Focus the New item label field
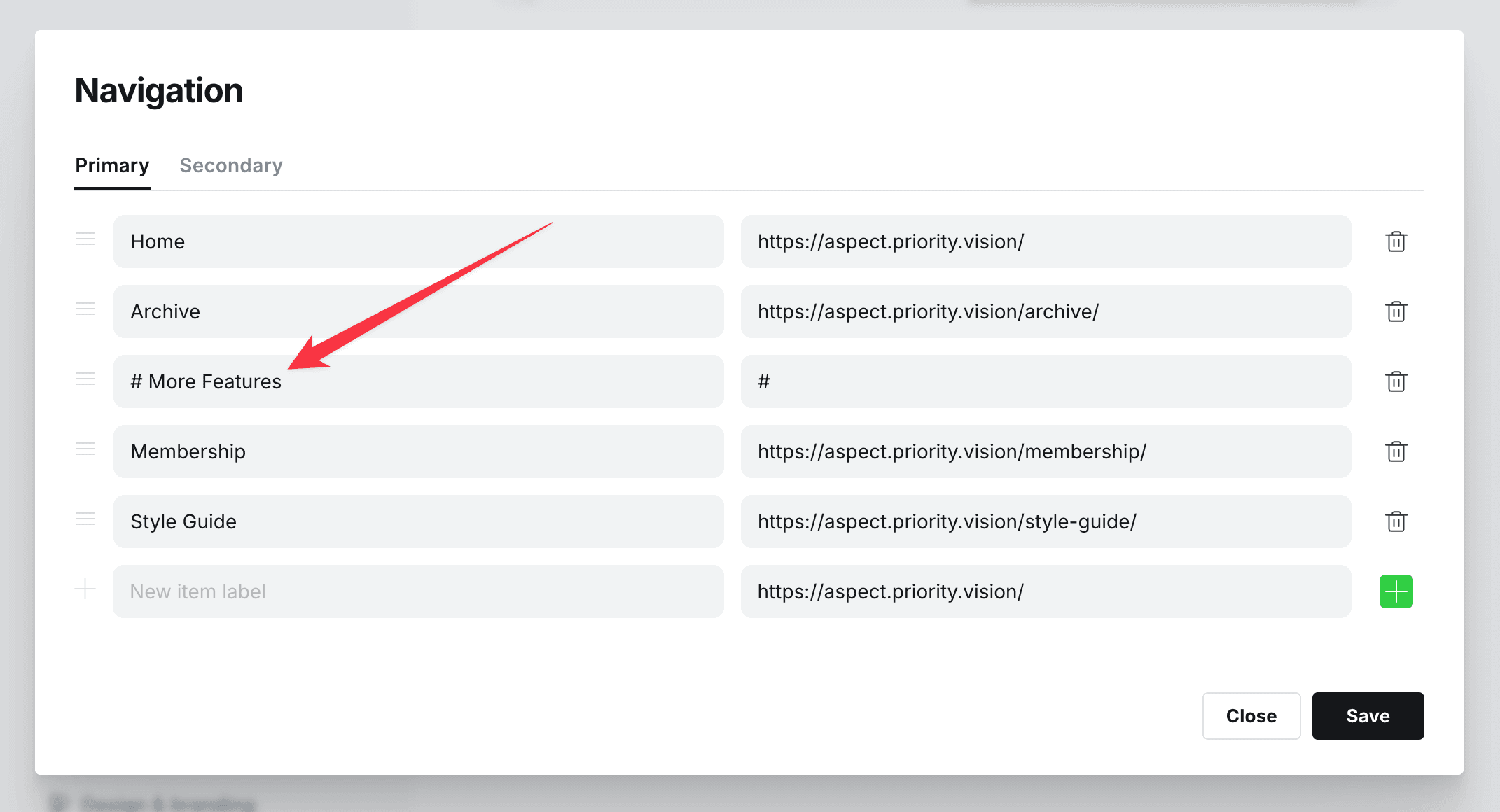This screenshot has width=1500, height=812. [x=418, y=591]
